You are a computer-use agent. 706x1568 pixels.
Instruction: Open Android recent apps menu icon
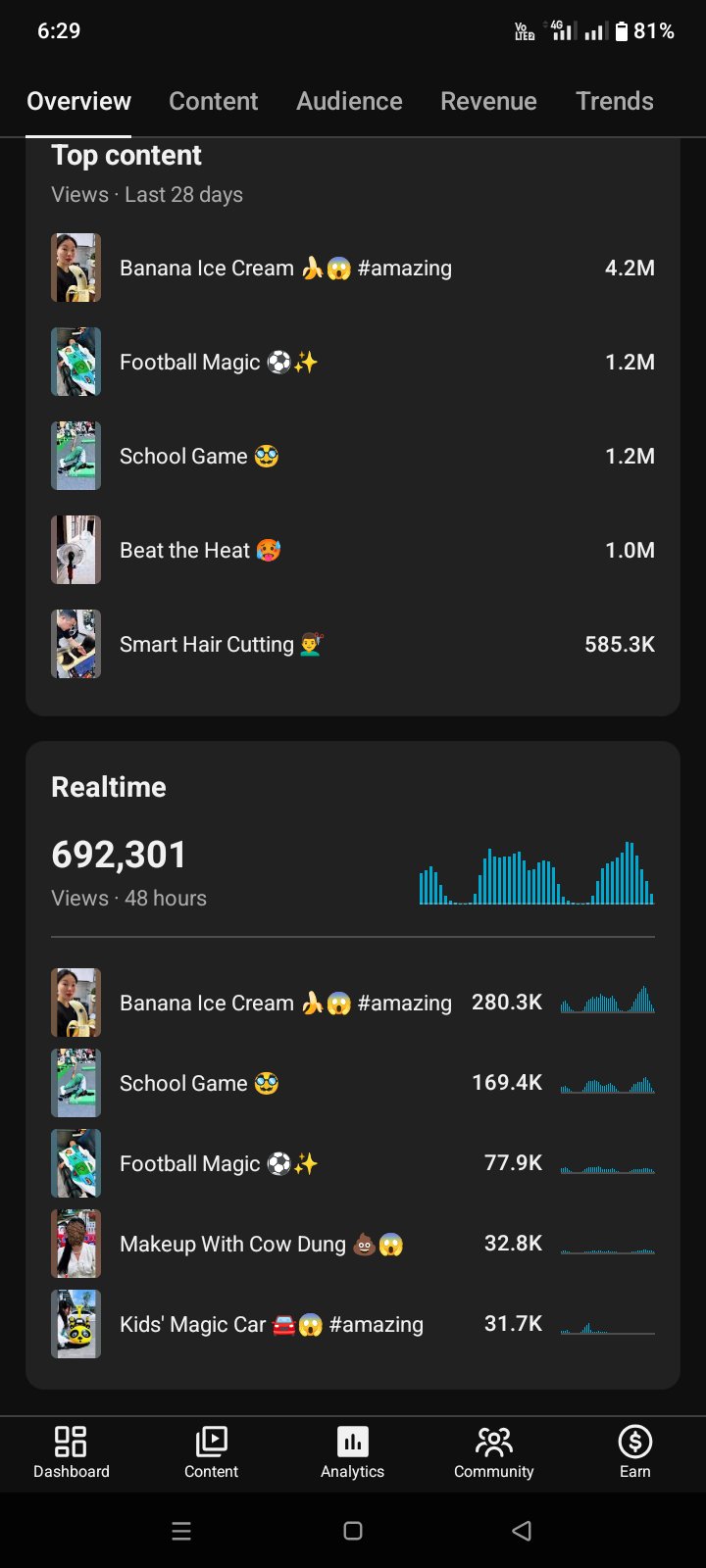[181, 1531]
